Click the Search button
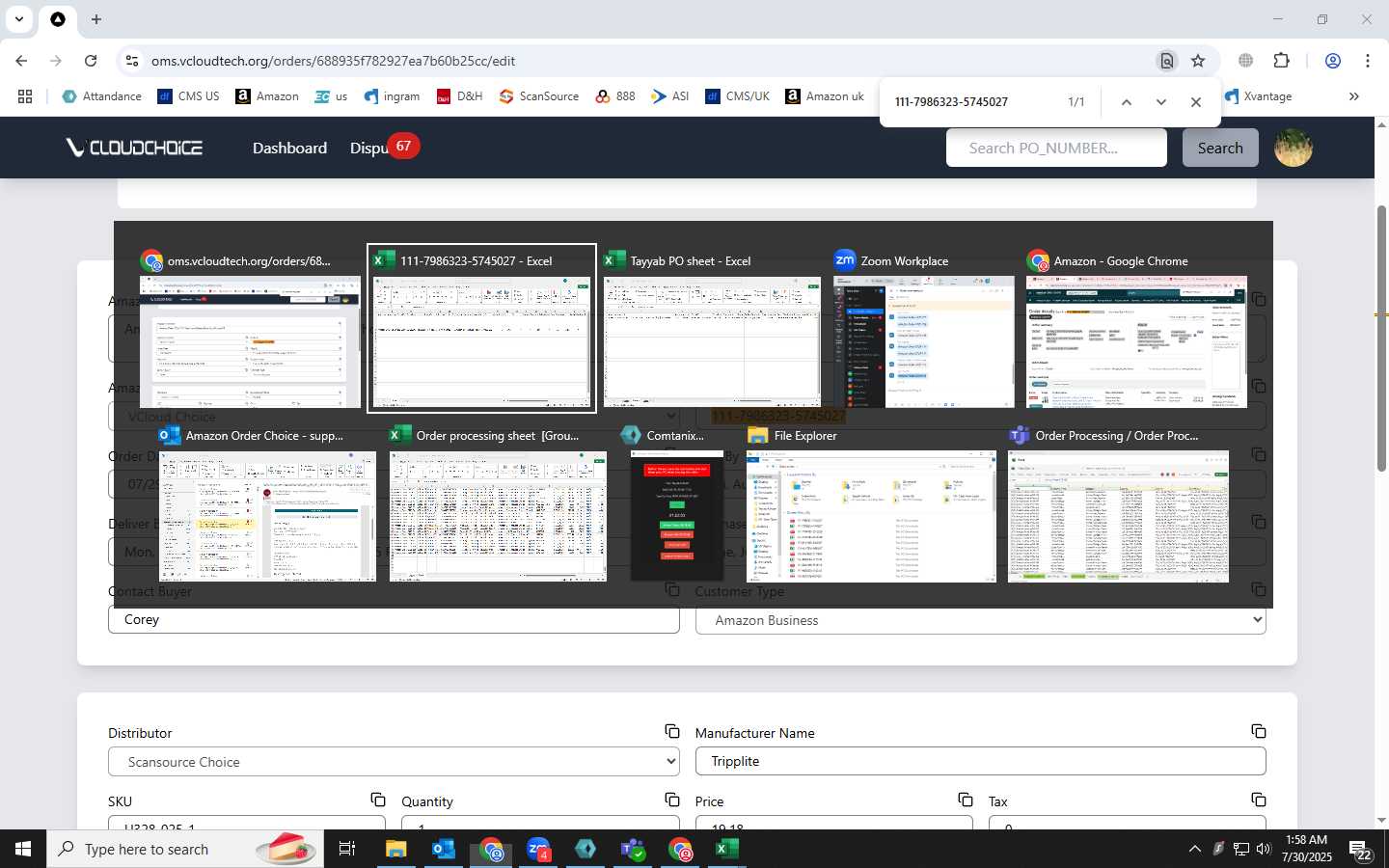Image resolution: width=1389 pixels, height=868 pixels. tap(1220, 148)
